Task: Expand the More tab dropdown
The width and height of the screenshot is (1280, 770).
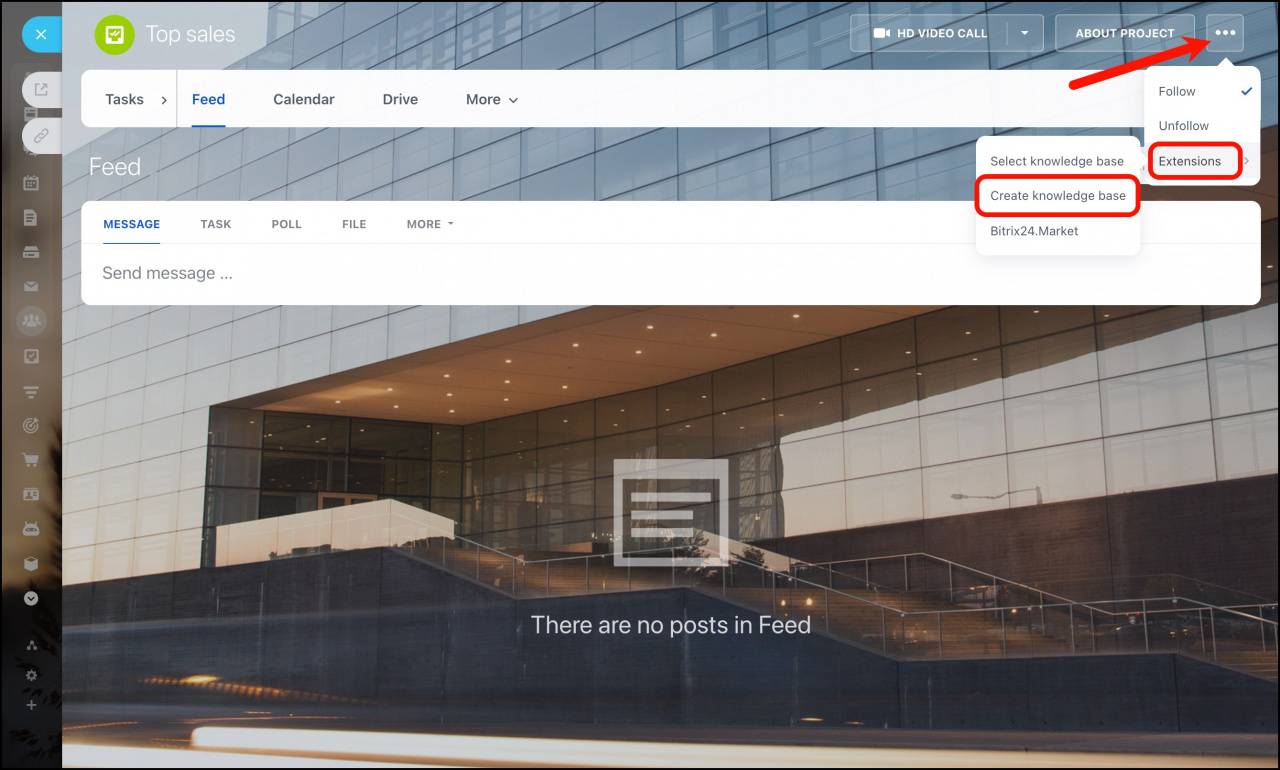Action: [x=492, y=99]
